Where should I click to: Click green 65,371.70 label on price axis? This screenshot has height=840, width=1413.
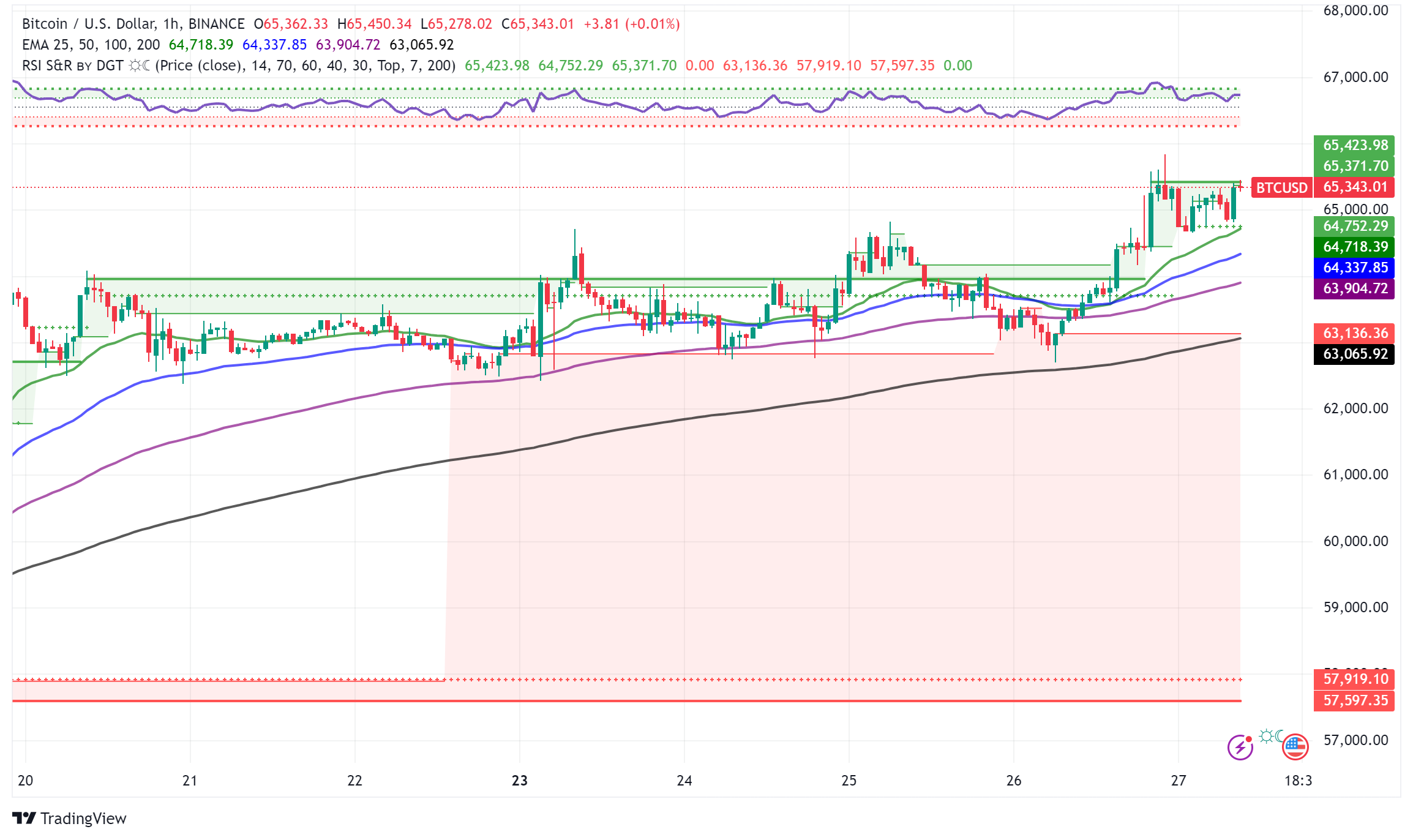click(x=1354, y=166)
